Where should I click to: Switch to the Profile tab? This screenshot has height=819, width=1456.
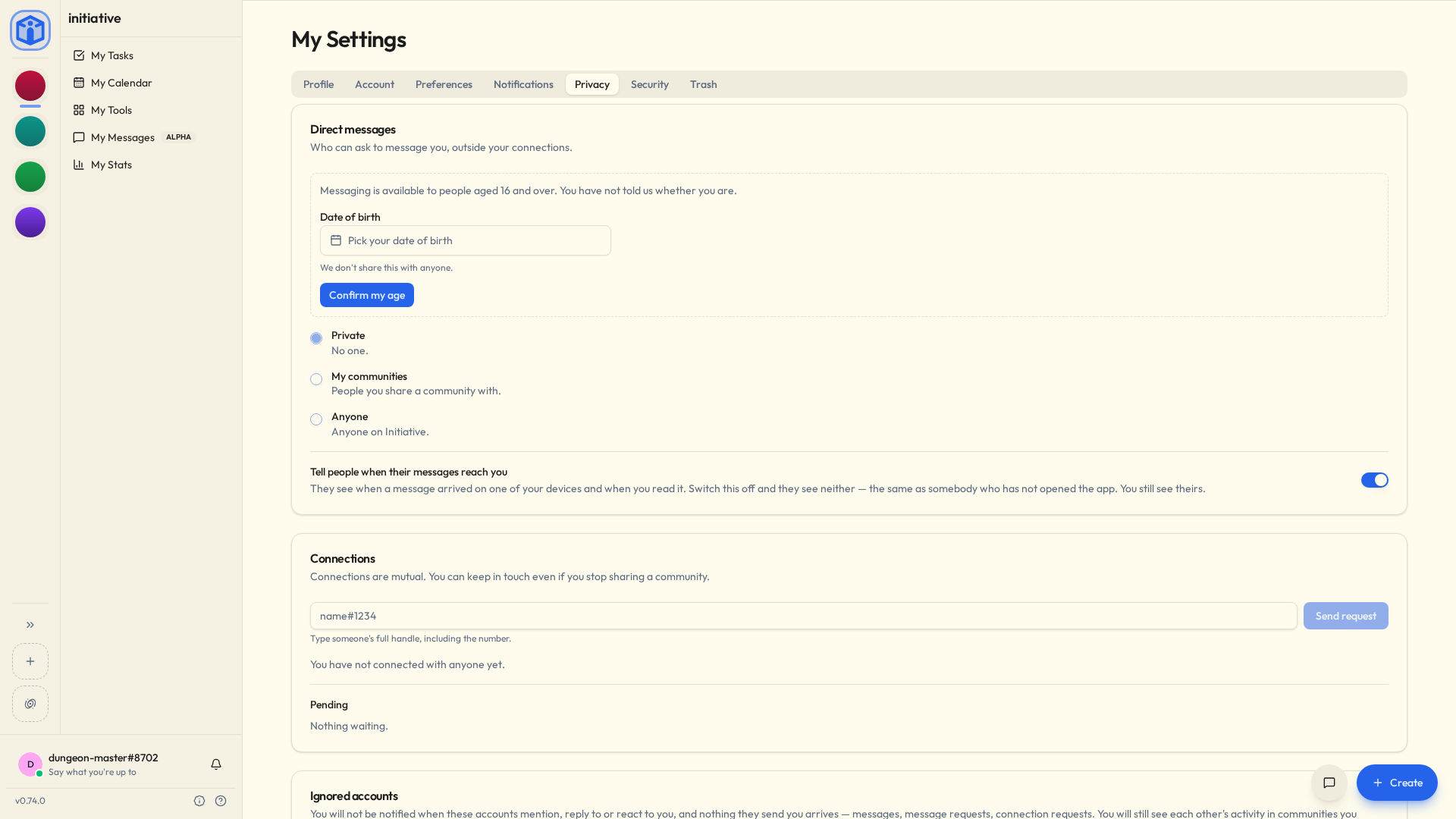318,84
